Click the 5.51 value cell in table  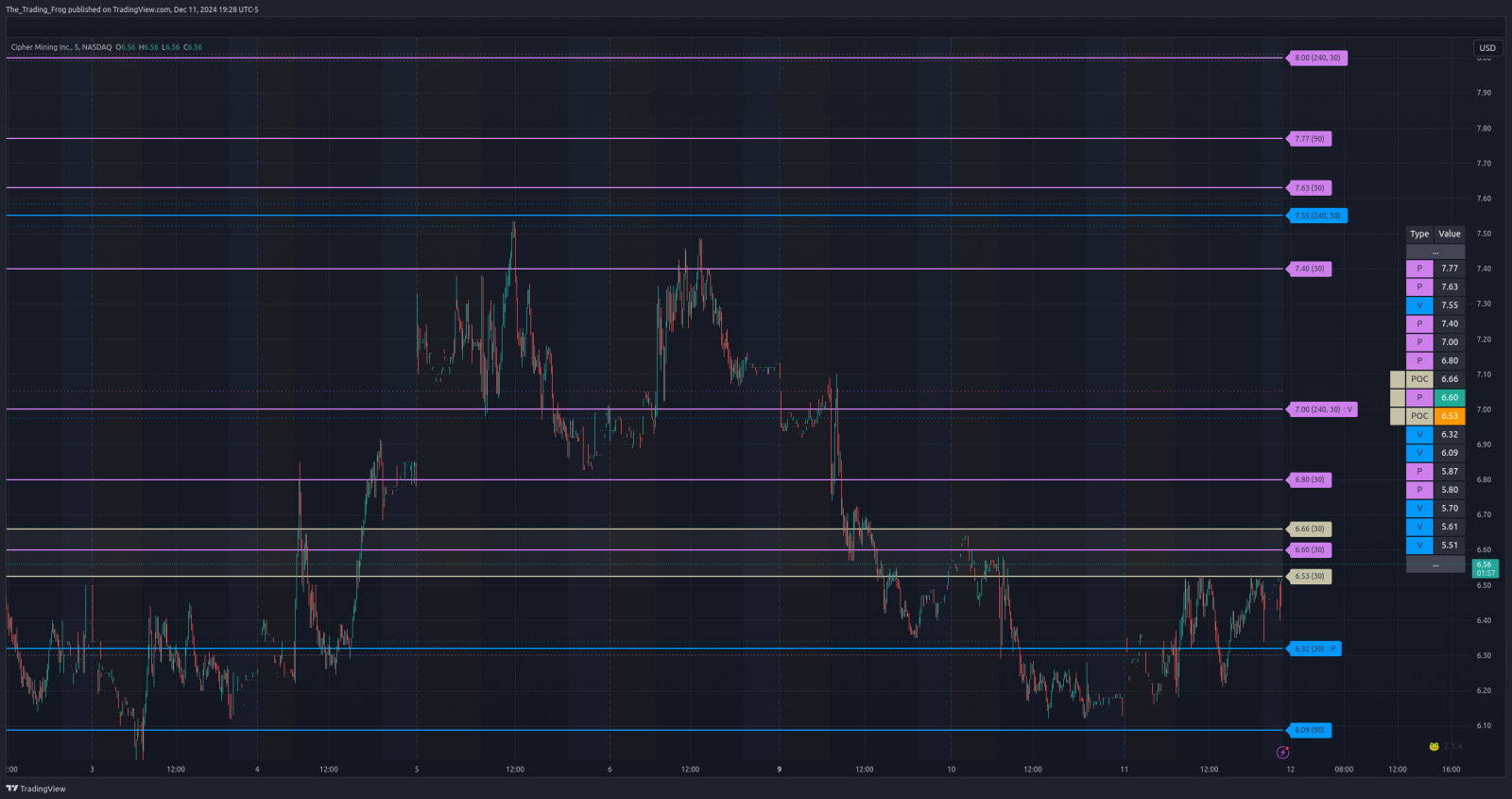[x=1450, y=545]
